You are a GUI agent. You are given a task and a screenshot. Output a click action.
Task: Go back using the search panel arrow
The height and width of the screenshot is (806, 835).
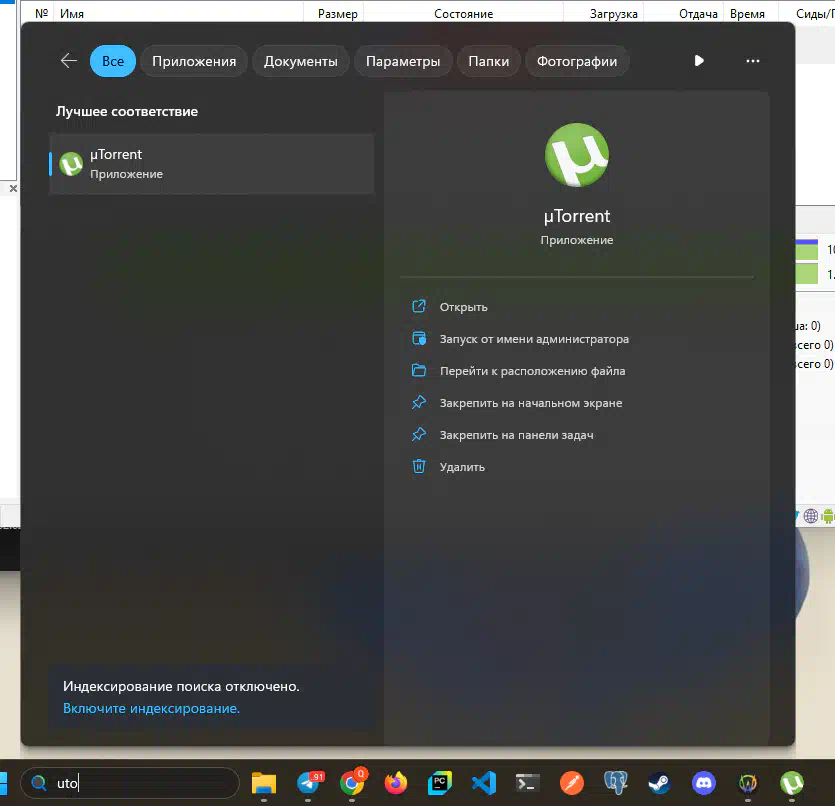click(69, 61)
